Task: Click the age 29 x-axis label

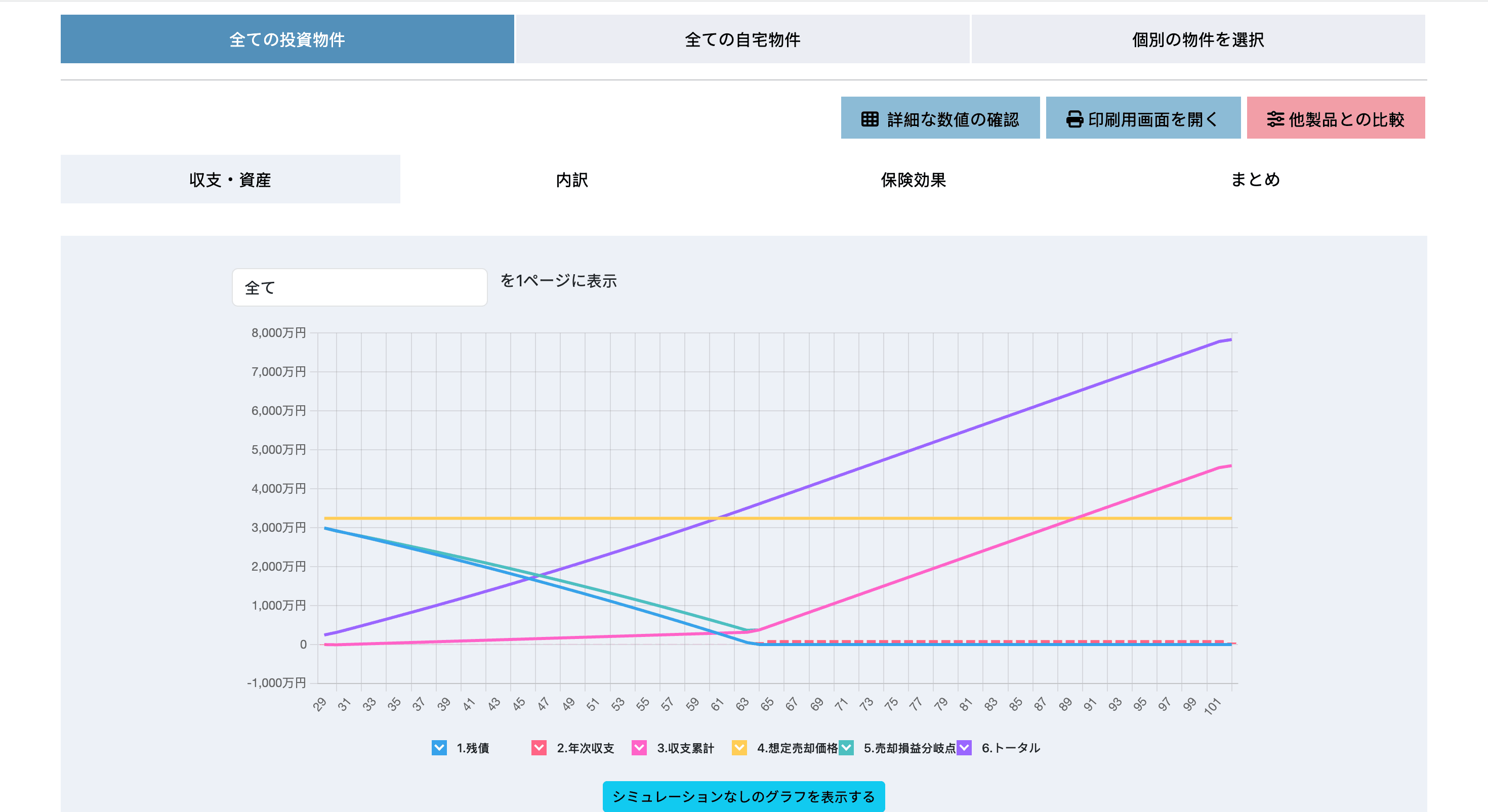Action: click(x=319, y=704)
